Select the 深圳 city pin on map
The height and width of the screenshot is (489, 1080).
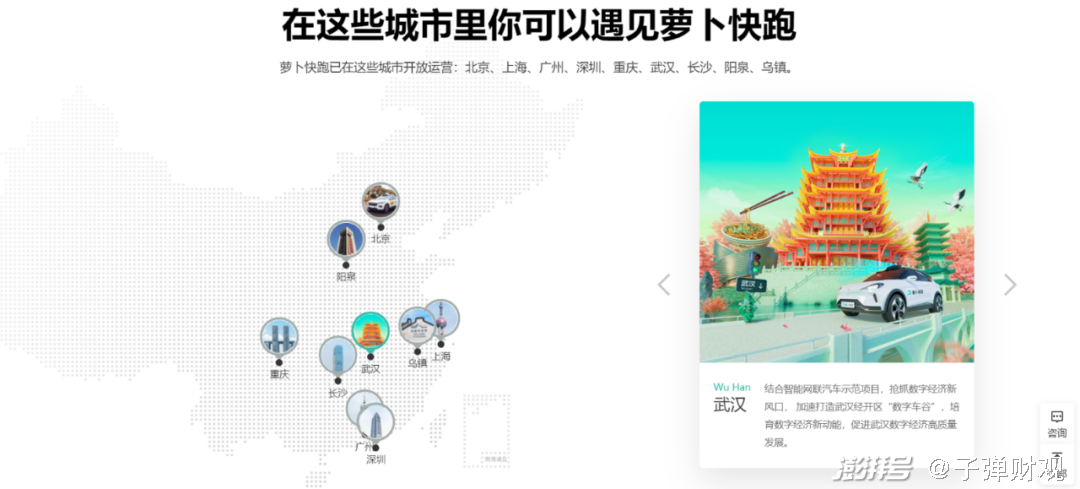click(x=375, y=422)
